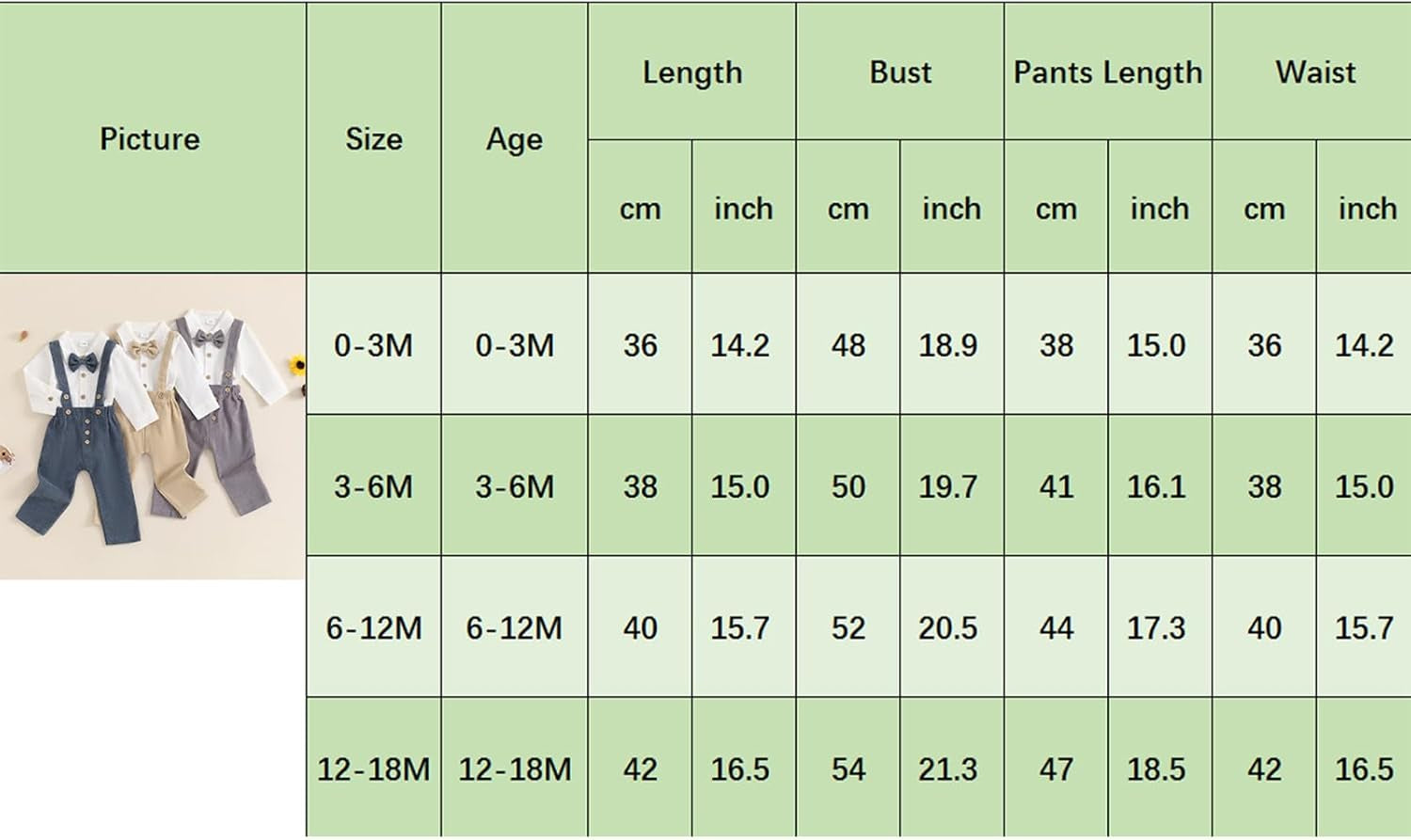Click the Waist header cell
Screen dimensions: 1411x840
(x=1315, y=72)
